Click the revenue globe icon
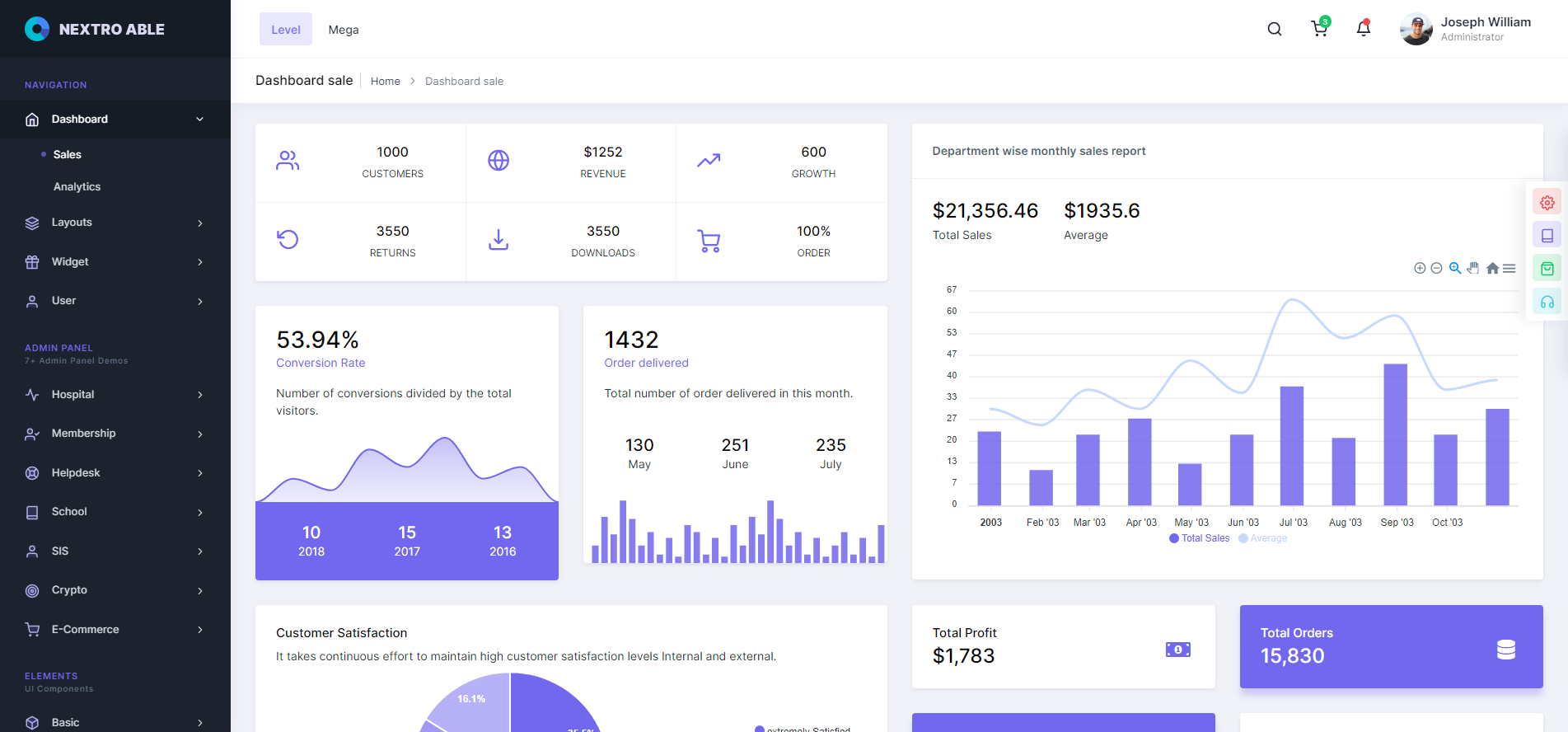Screen dimensions: 1568x732 coord(498,160)
